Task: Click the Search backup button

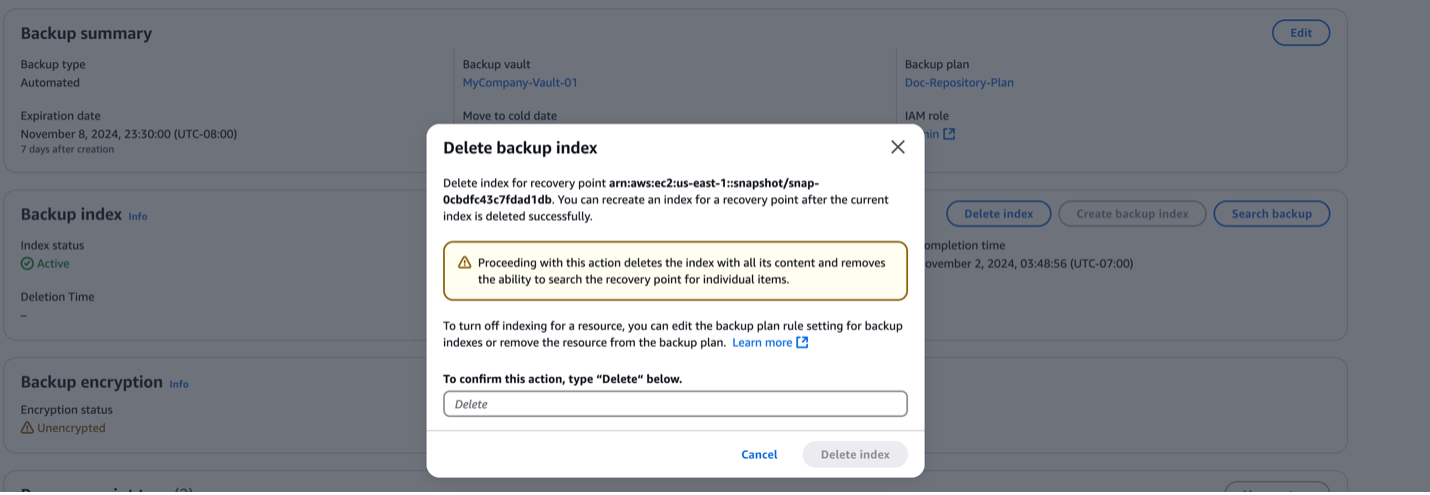Action: [x=1271, y=214]
